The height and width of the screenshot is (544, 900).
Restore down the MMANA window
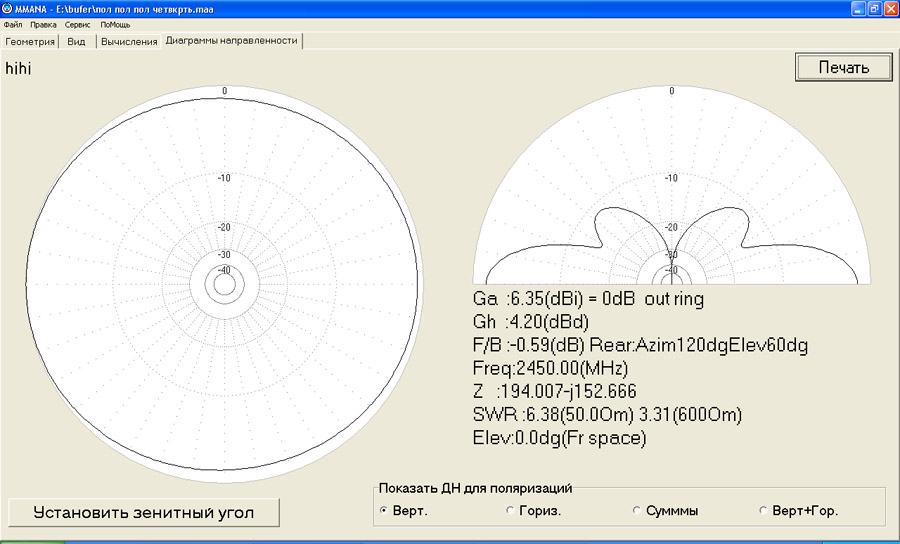pyautogui.click(x=874, y=9)
